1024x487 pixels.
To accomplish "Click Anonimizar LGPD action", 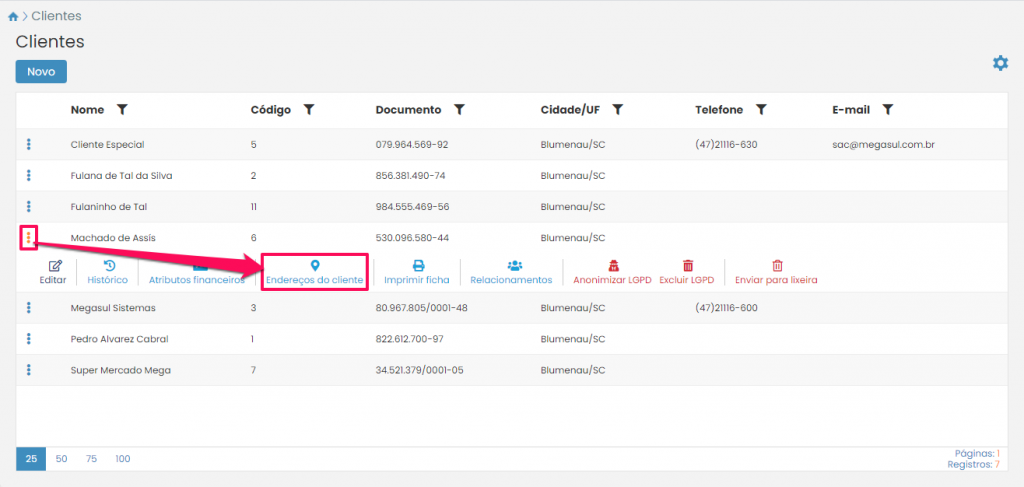I will click(x=613, y=266).
